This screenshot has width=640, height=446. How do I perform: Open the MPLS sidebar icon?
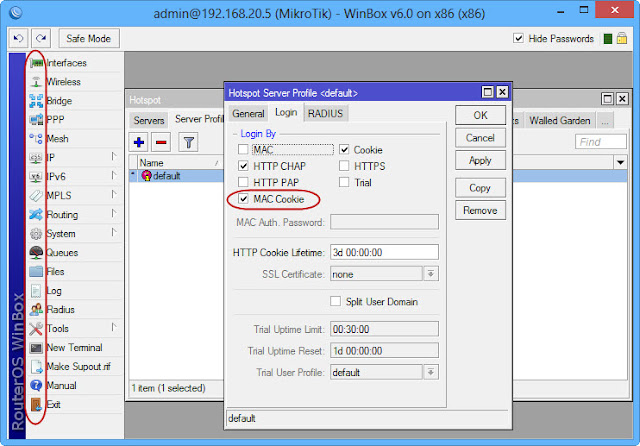click(36, 195)
